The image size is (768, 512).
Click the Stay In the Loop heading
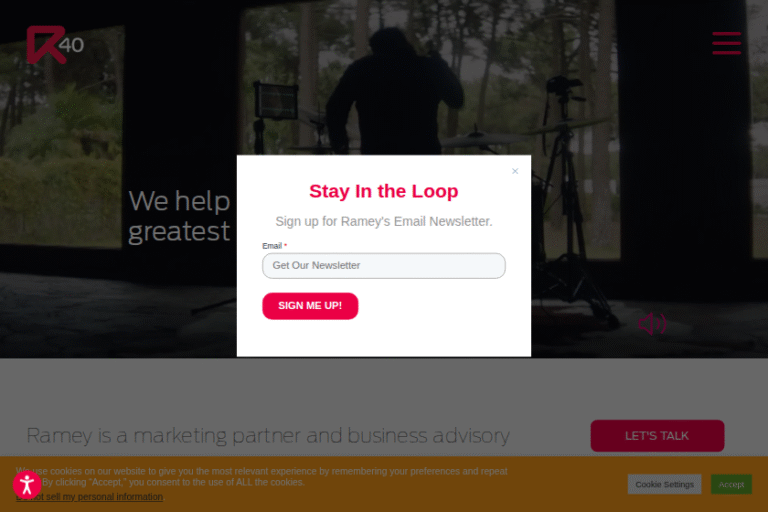click(x=384, y=191)
